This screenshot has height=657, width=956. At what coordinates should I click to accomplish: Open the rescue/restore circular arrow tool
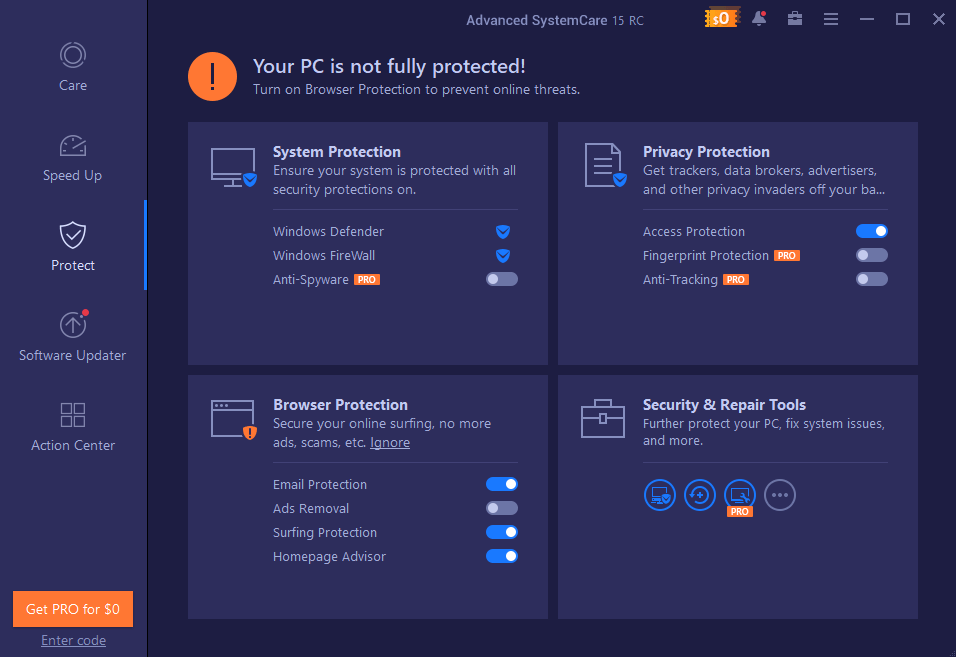[x=699, y=495]
